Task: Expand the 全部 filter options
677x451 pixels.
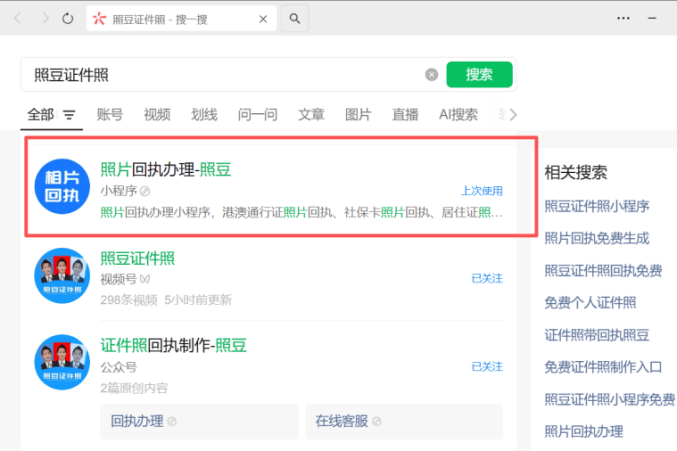Action: 69,115
